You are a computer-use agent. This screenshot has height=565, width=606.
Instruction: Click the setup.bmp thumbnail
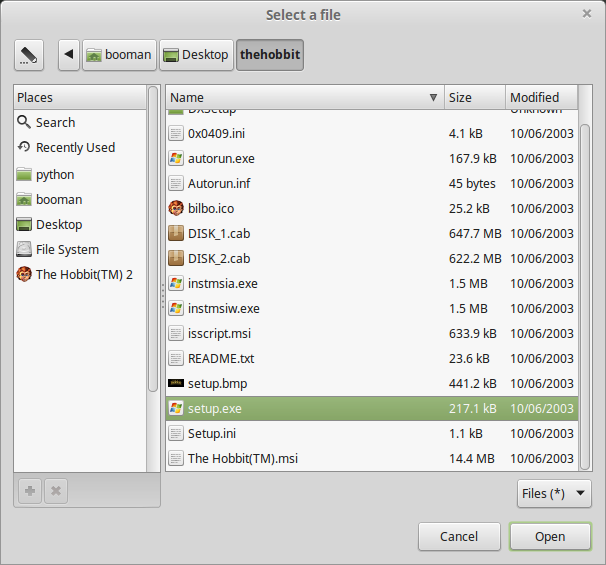pos(176,383)
